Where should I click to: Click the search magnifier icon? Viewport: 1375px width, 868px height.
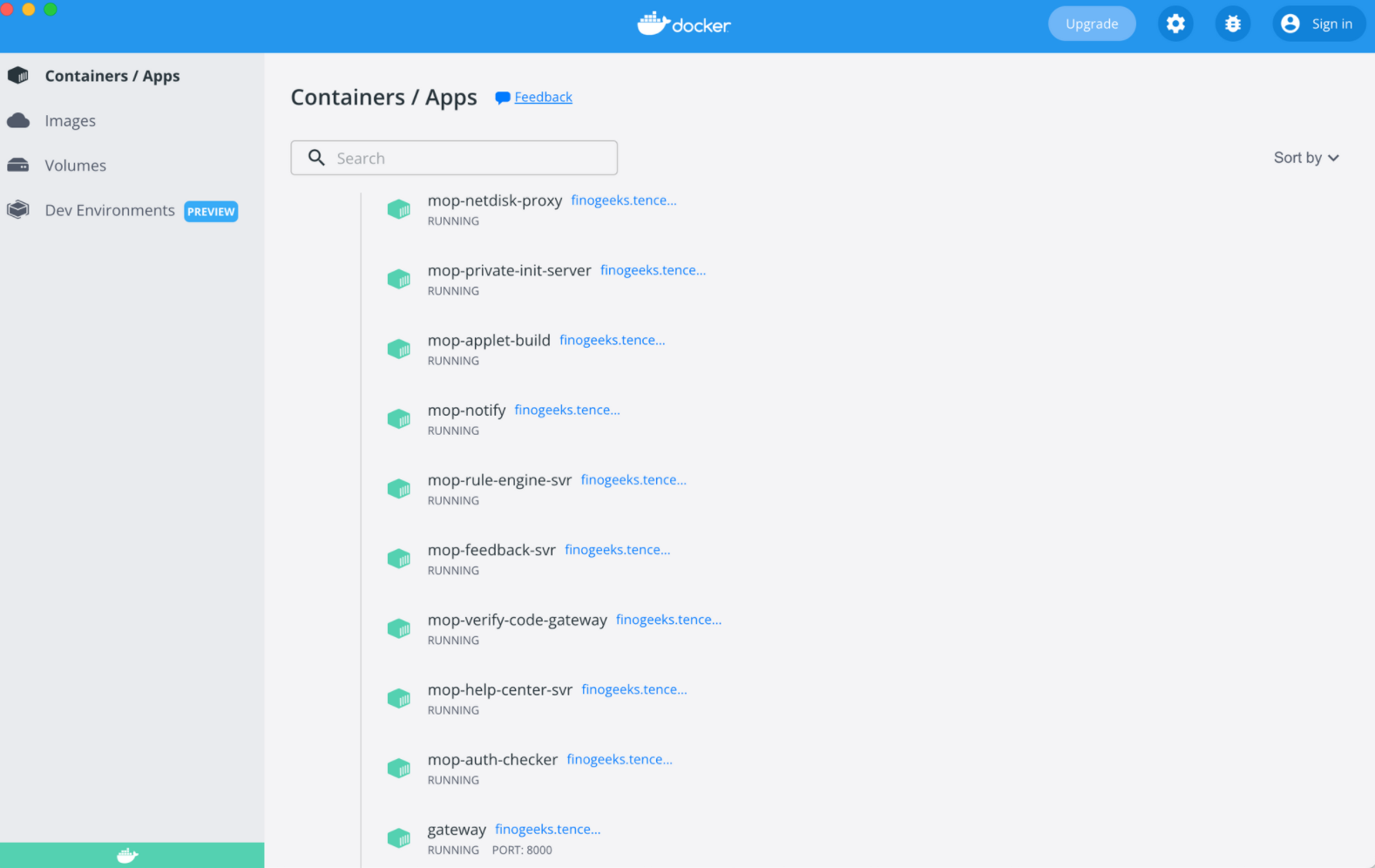[x=316, y=158]
